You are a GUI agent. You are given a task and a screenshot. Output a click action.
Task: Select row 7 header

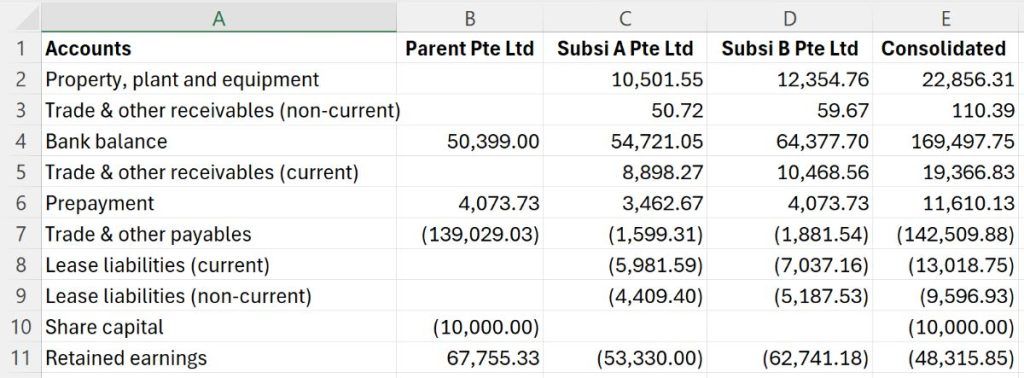21,234
